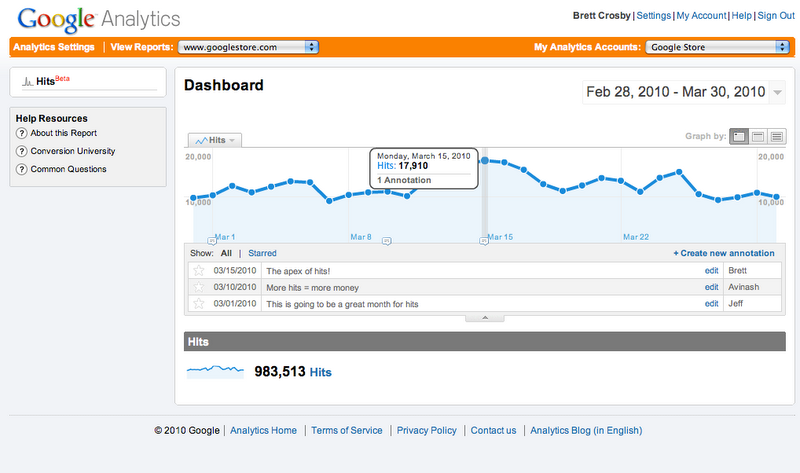Select the middle Graph by view icon
Image resolution: width=800 pixels, height=473 pixels.
758,136
